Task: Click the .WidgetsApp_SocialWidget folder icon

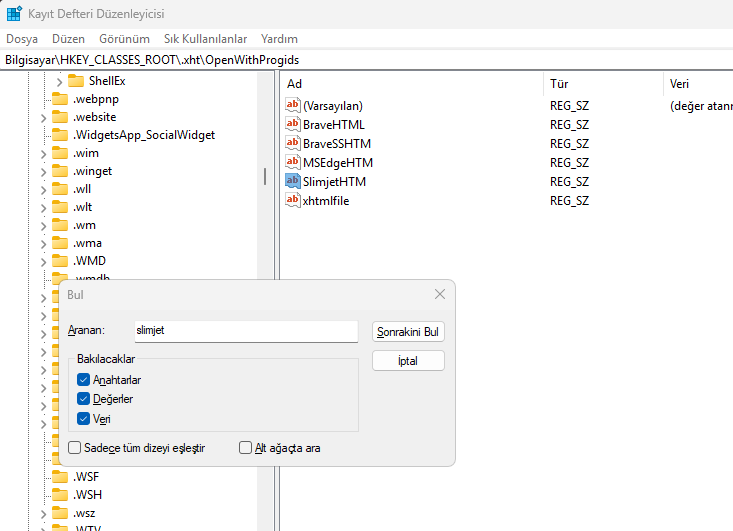Action: coord(60,135)
